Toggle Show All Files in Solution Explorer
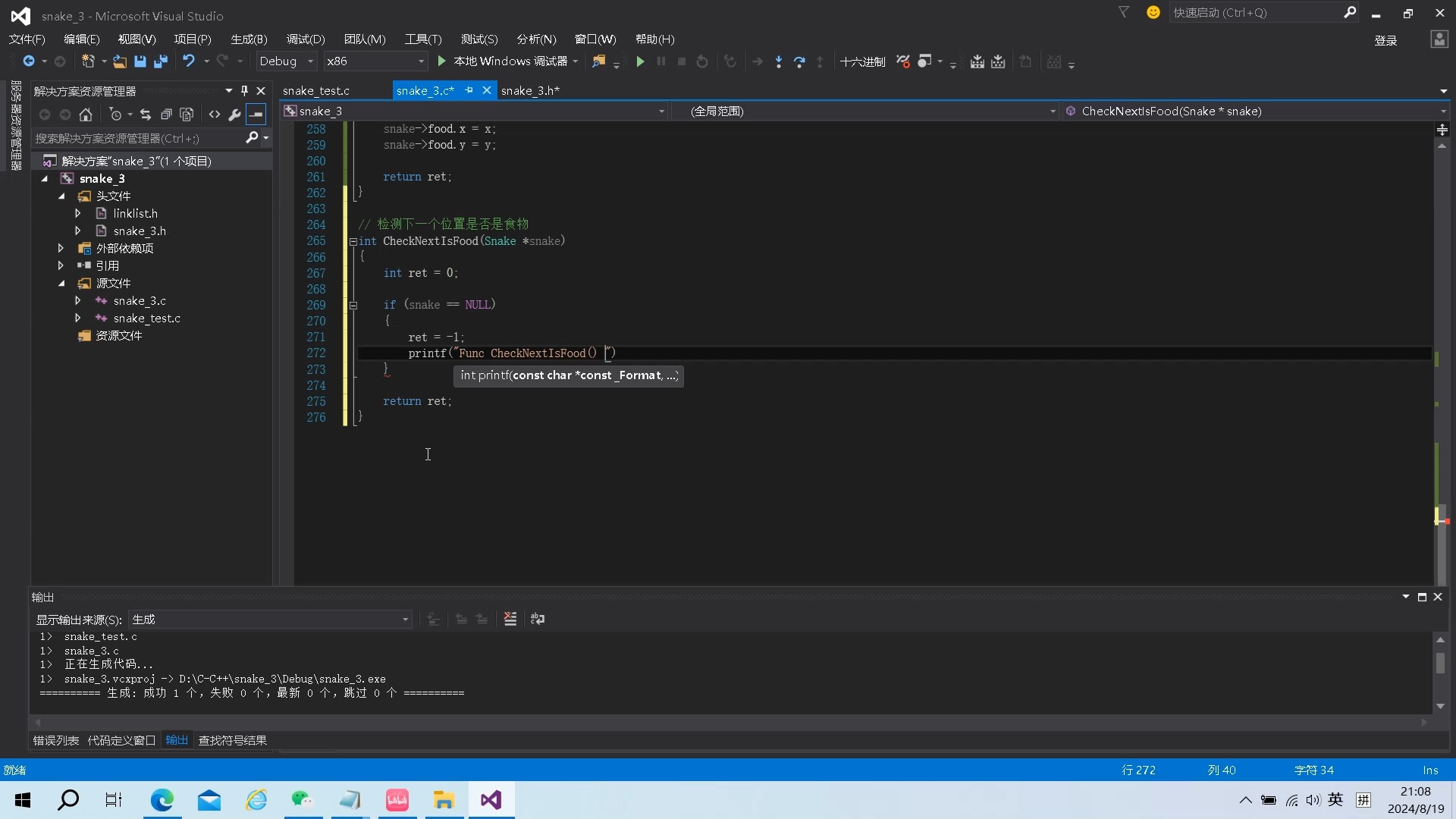Viewport: 1456px width, 819px height. (187, 115)
